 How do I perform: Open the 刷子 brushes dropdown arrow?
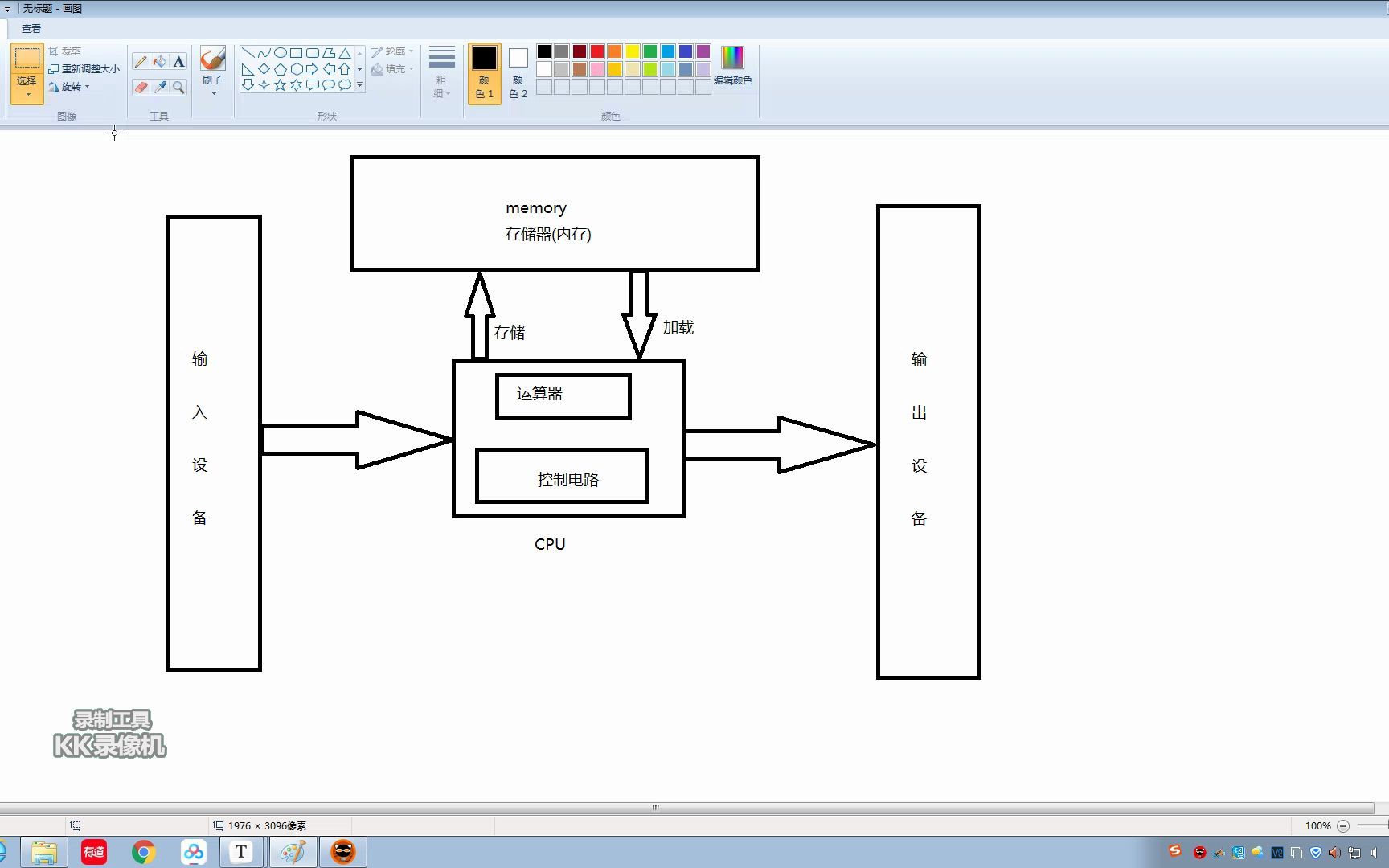(213, 94)
